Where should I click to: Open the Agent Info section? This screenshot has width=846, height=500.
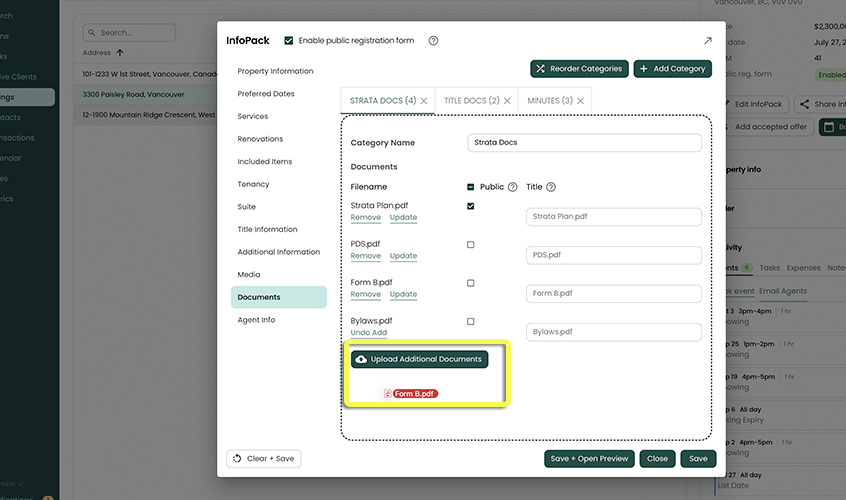[256, 320]
